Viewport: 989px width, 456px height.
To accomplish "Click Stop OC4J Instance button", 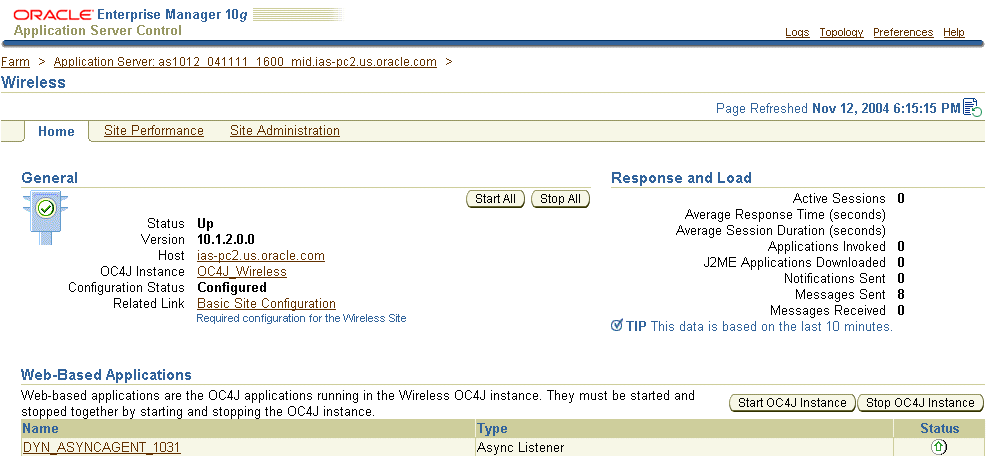I will (920, 403).
